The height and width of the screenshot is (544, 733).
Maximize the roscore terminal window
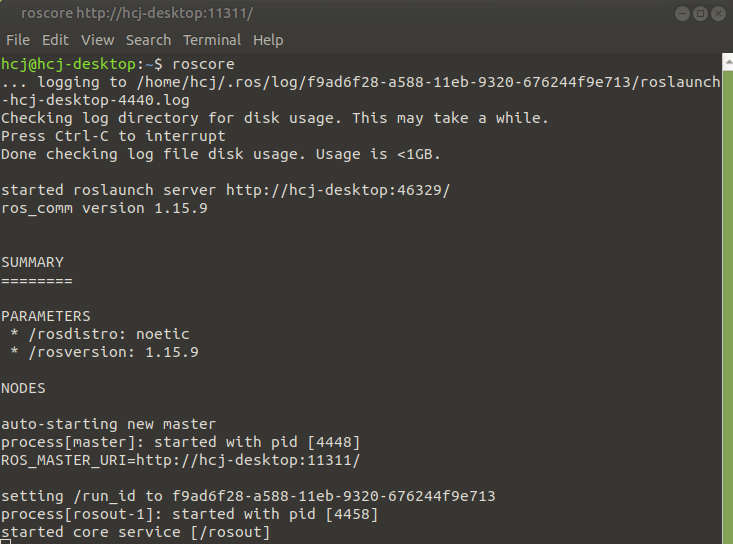click(x=700, y=14)
